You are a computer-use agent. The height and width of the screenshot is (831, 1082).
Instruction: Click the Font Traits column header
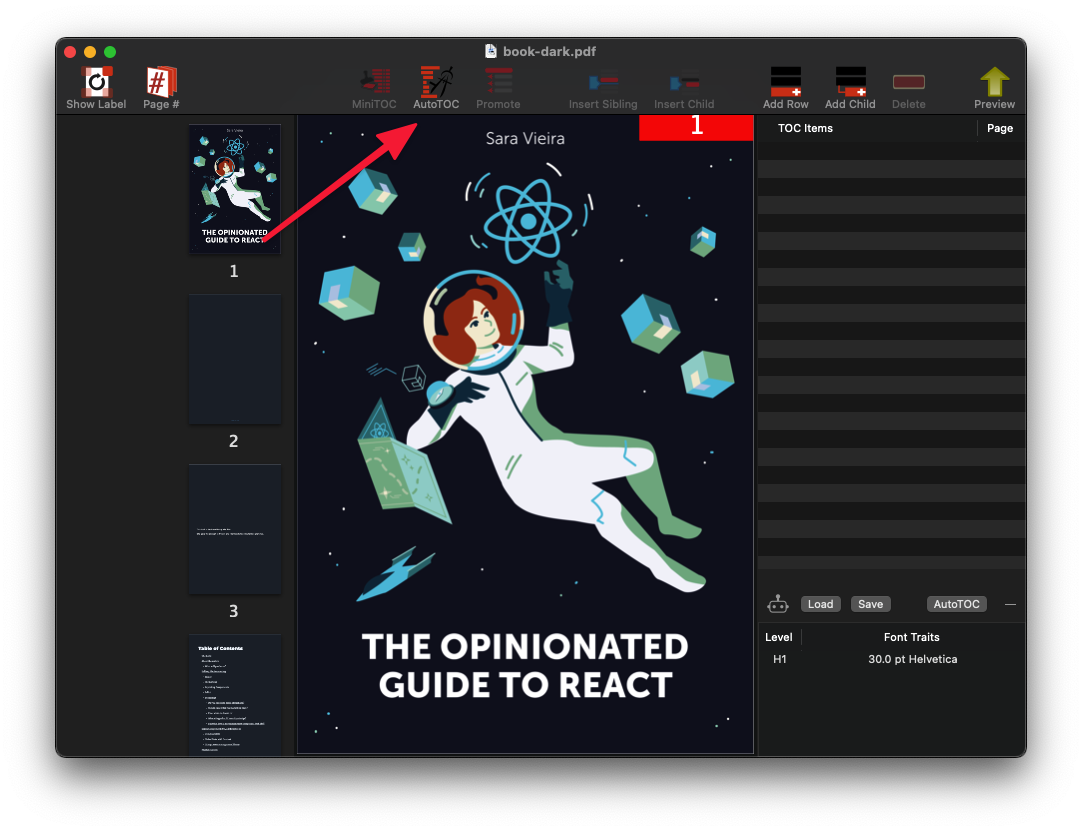912,637
